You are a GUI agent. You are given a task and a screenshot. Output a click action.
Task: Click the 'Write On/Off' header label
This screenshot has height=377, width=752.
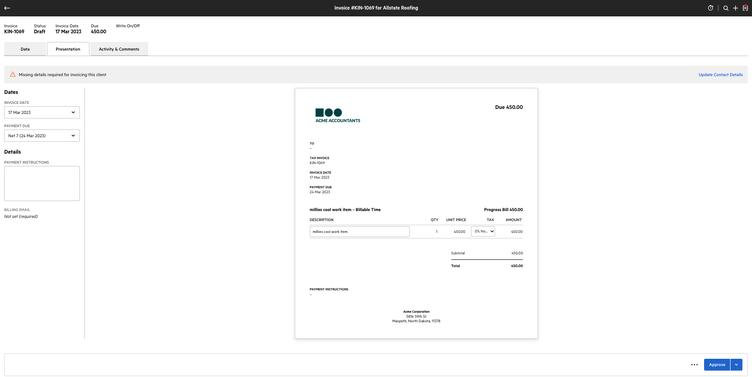(128, 26)
